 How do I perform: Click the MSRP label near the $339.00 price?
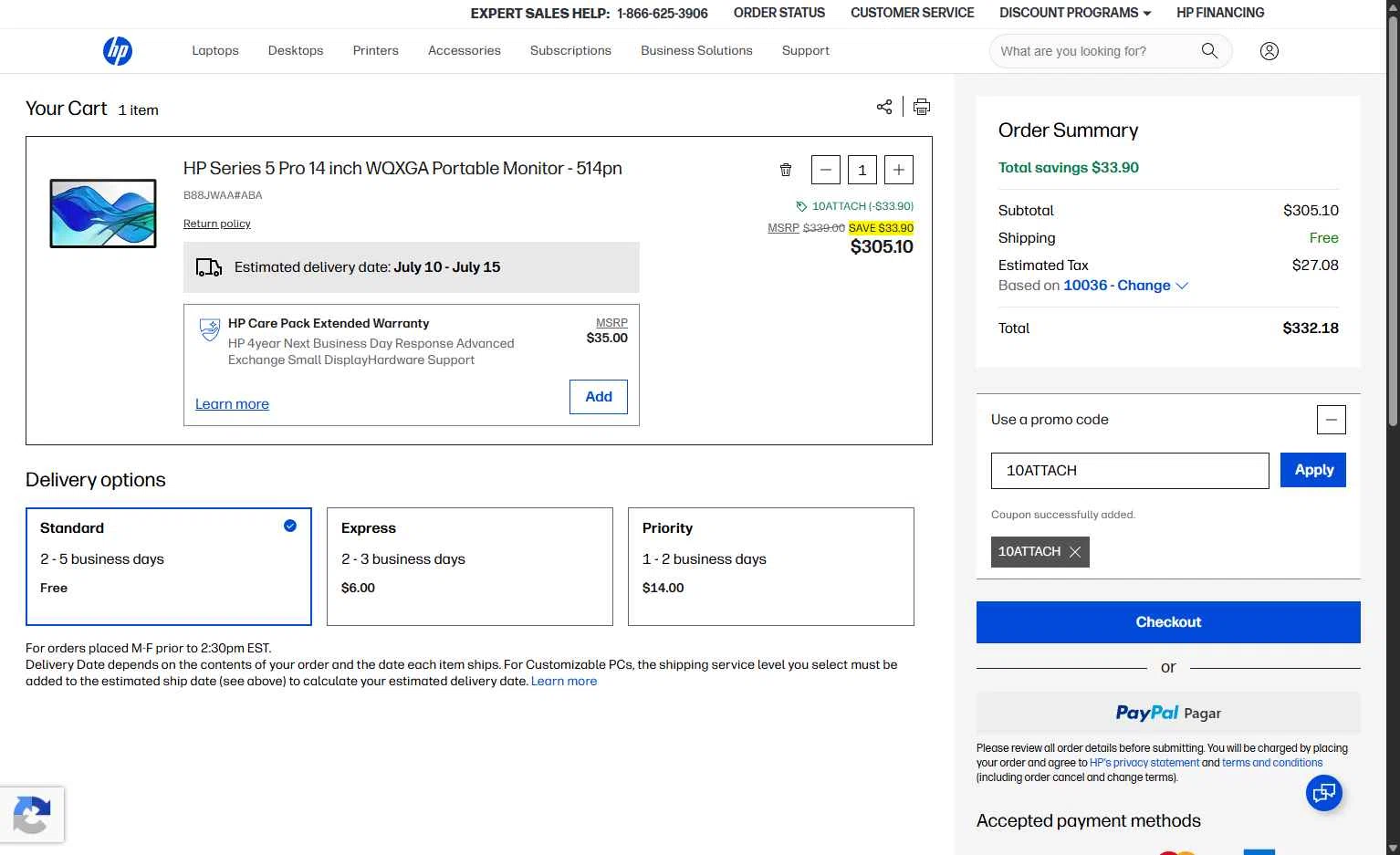coord(783,228)
